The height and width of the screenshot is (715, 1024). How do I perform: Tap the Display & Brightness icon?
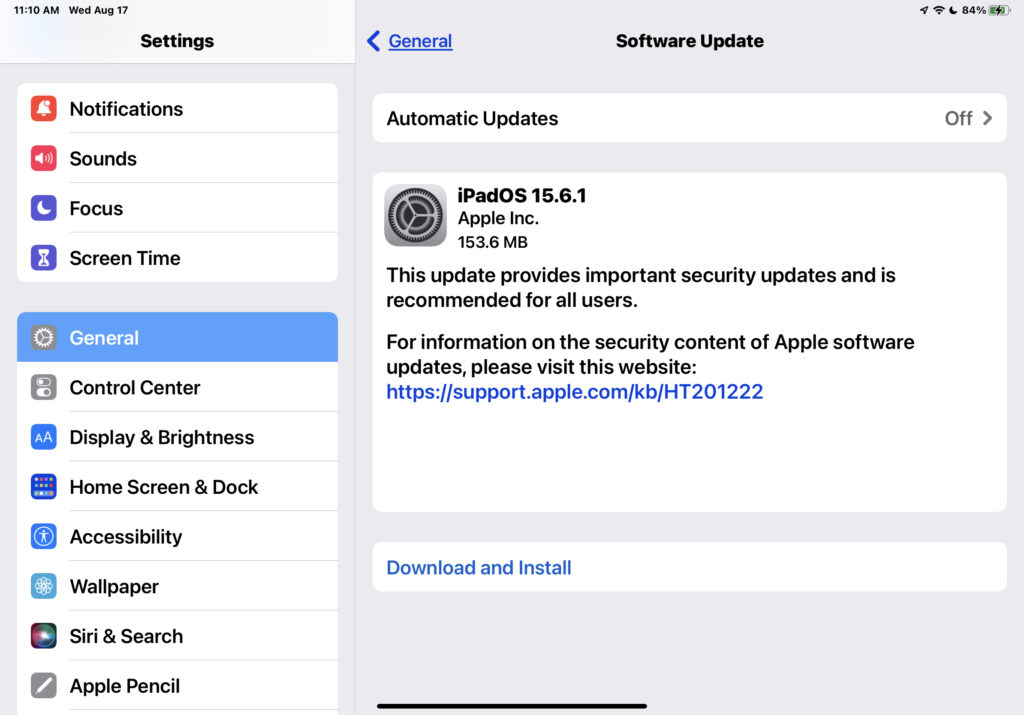pos(43,437)
